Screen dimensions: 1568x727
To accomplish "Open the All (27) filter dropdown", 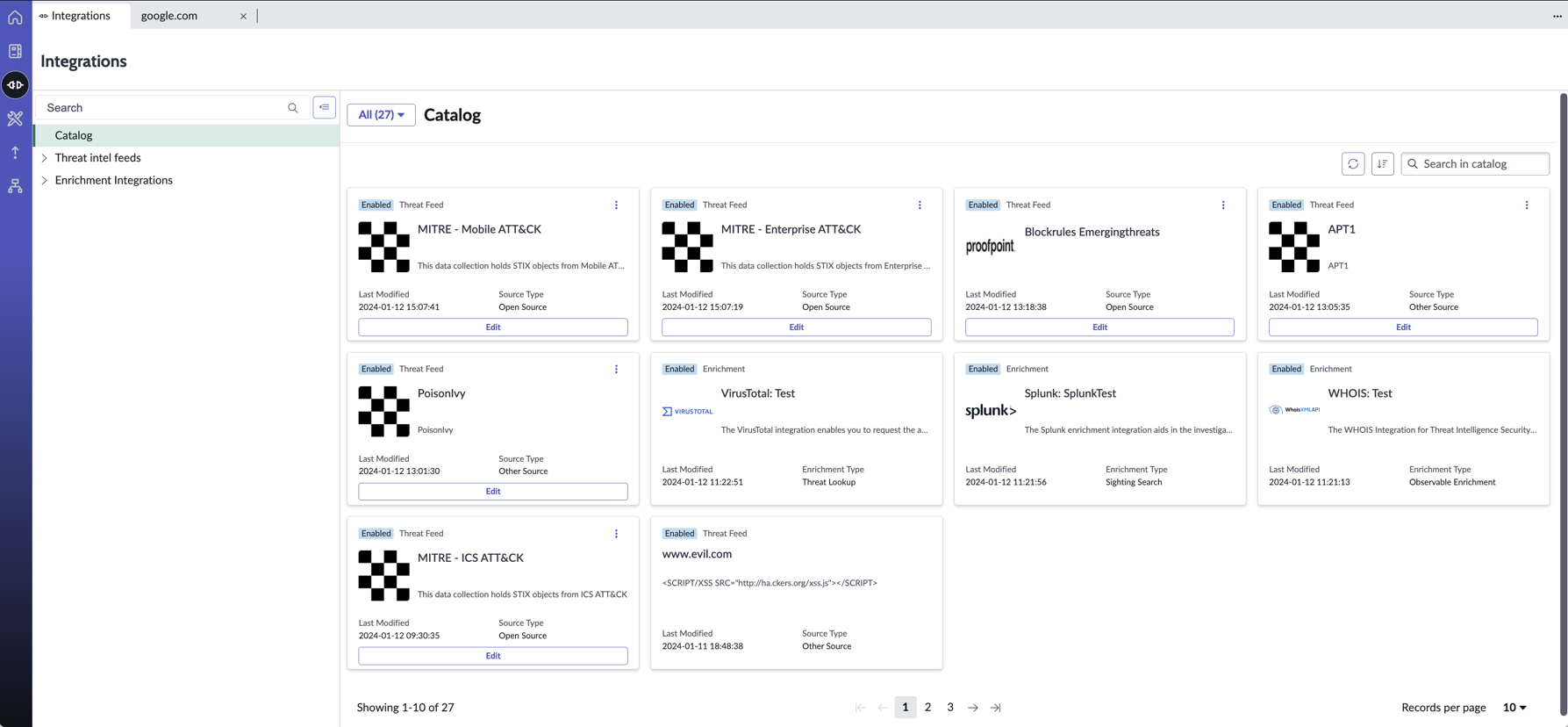I will (381, 115).
